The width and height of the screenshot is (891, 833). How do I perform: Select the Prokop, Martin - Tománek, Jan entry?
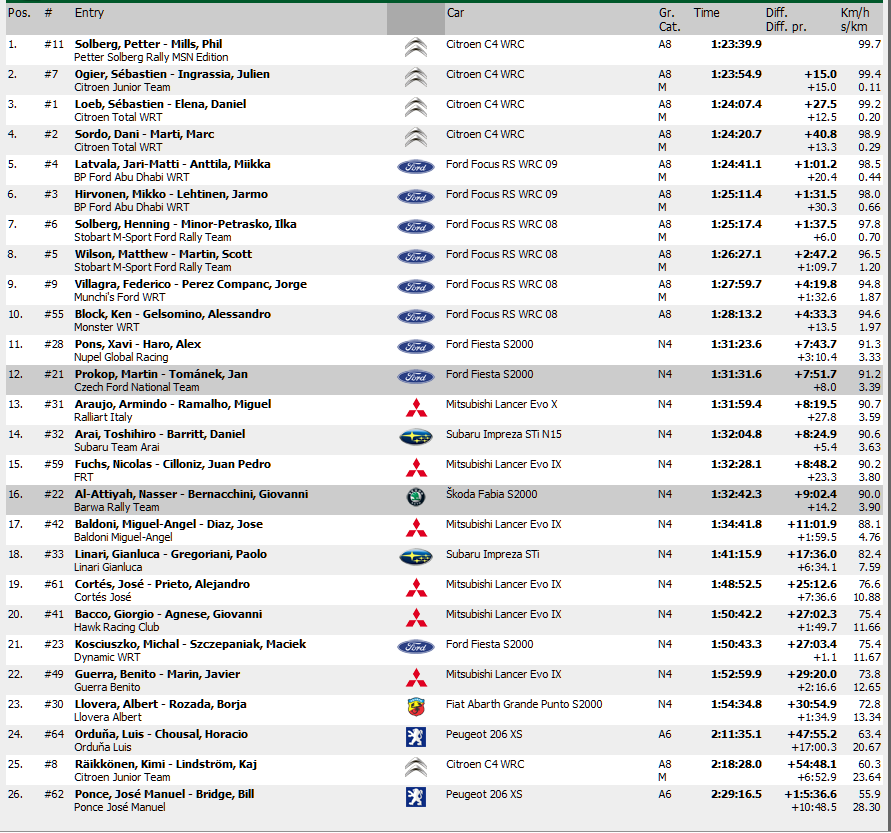pos(161,374)
